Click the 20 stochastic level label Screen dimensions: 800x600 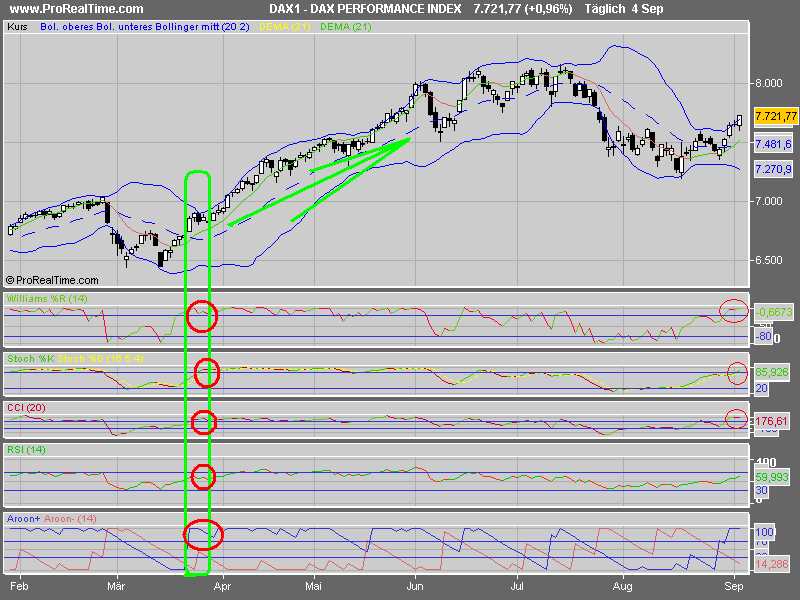click(x=761, y=388)
